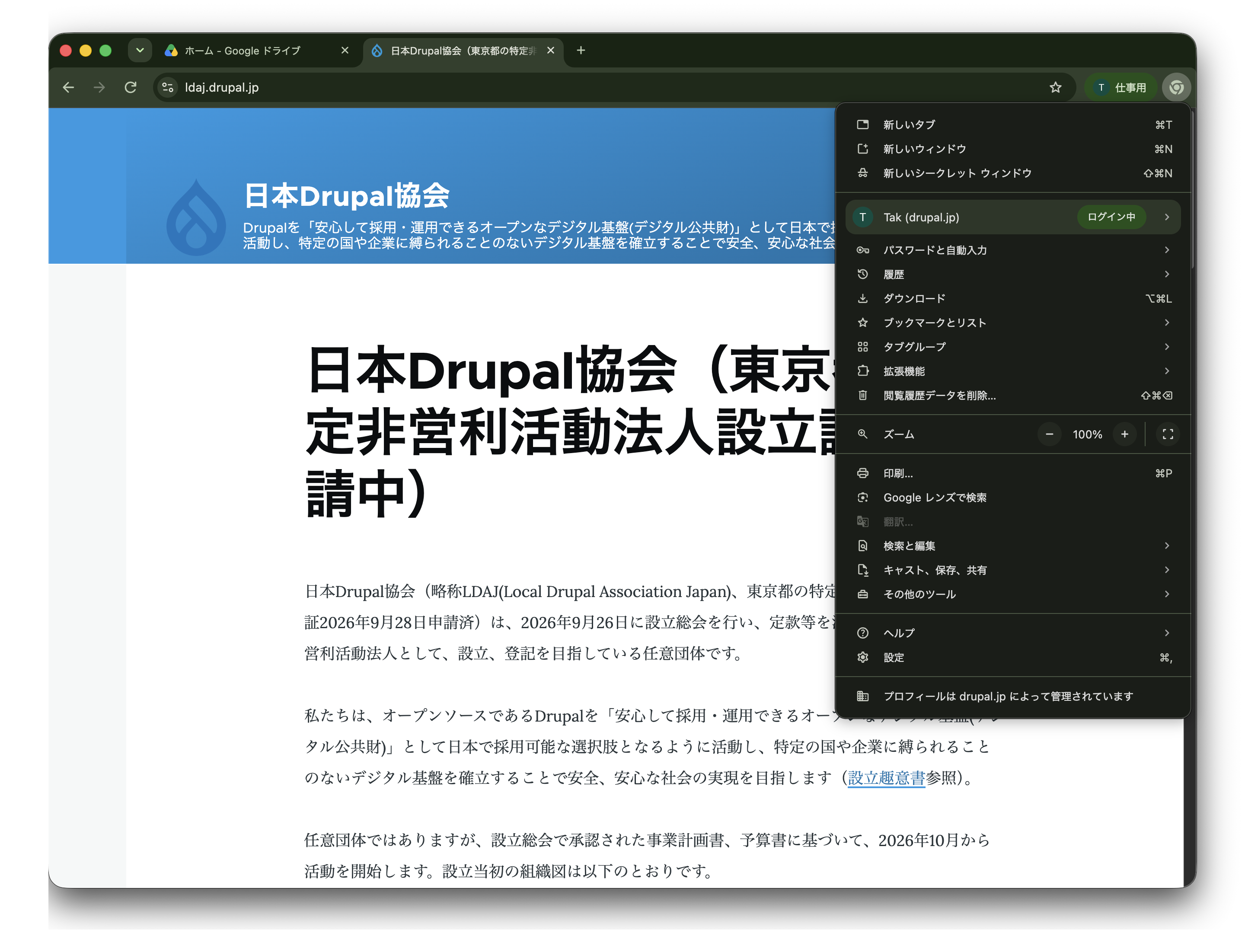Expand パスワードと自動入力 submenu

pyautogui.click(x=1013, y=250)
